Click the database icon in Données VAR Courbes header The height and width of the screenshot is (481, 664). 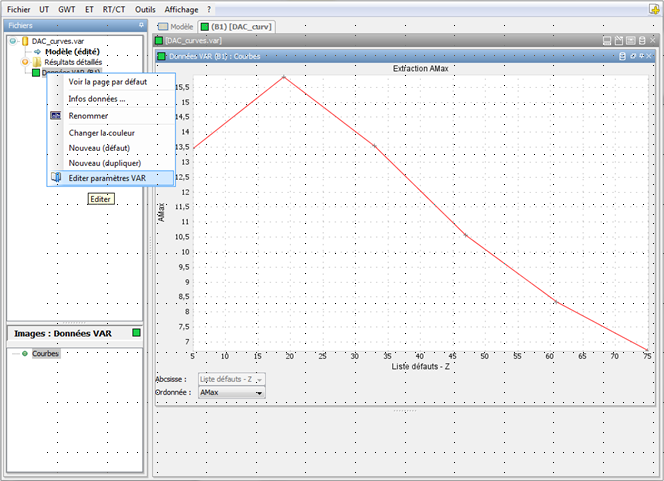tap(622, 56)
